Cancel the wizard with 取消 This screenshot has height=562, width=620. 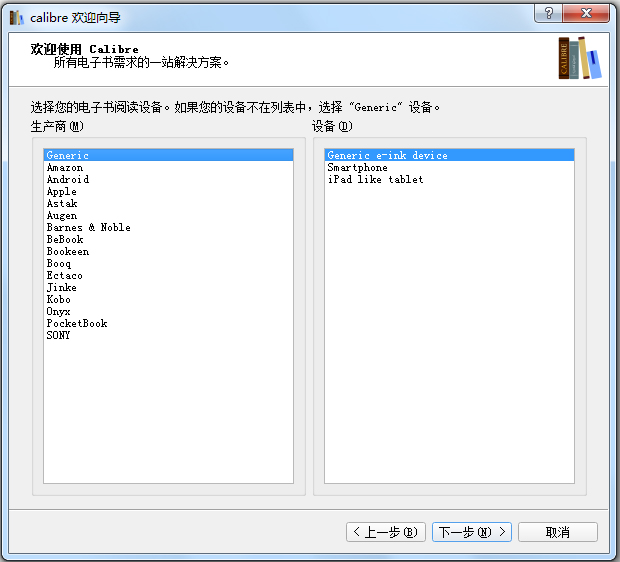[558, 532]
